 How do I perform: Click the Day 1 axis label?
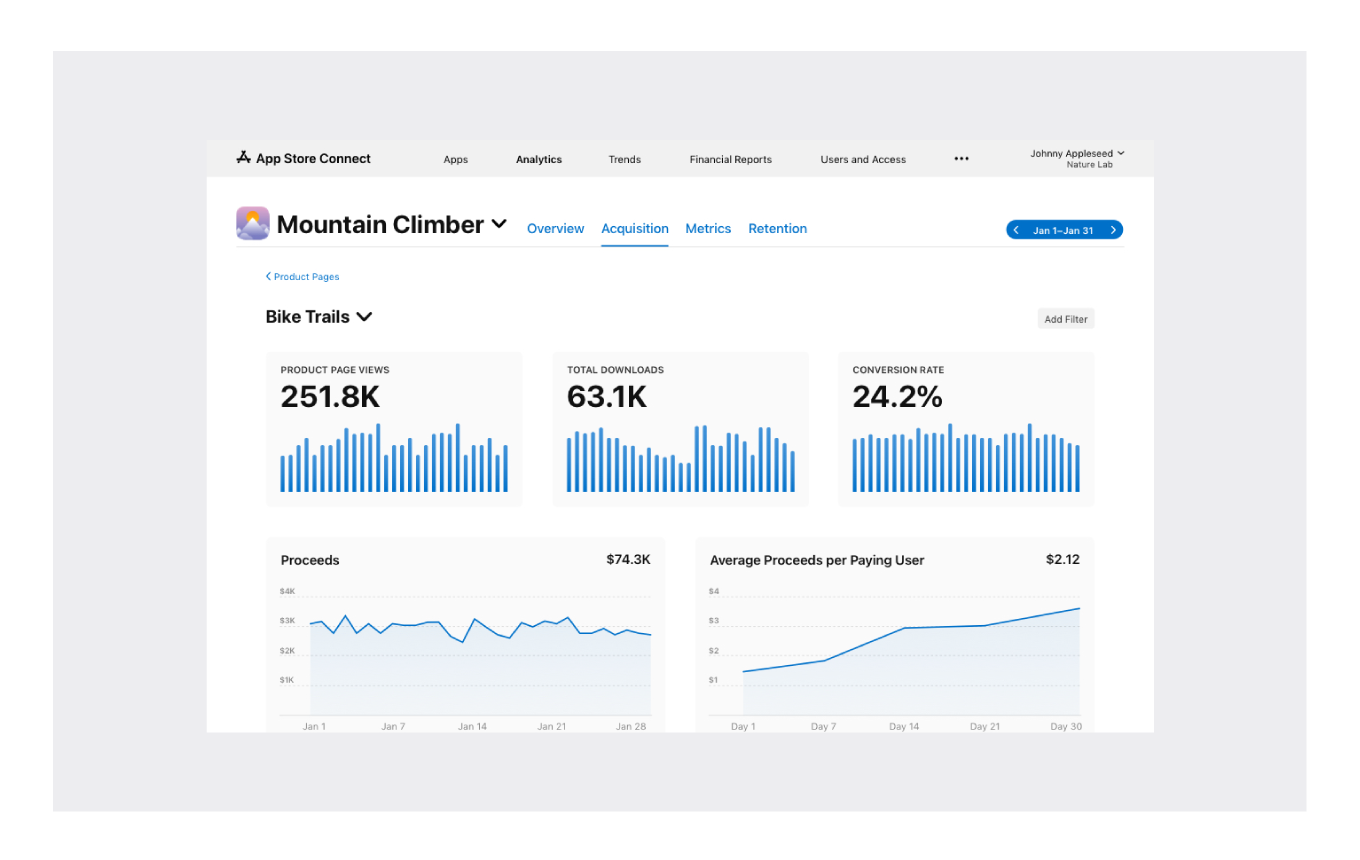pyautogui.click(x=743, y=727)
